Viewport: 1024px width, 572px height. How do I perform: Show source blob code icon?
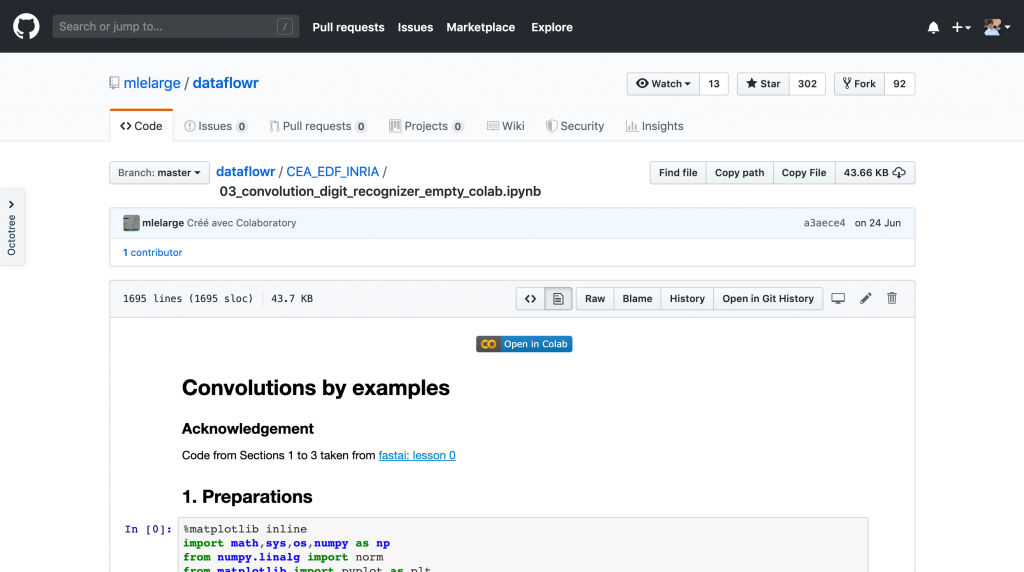[x=530, y=298]
